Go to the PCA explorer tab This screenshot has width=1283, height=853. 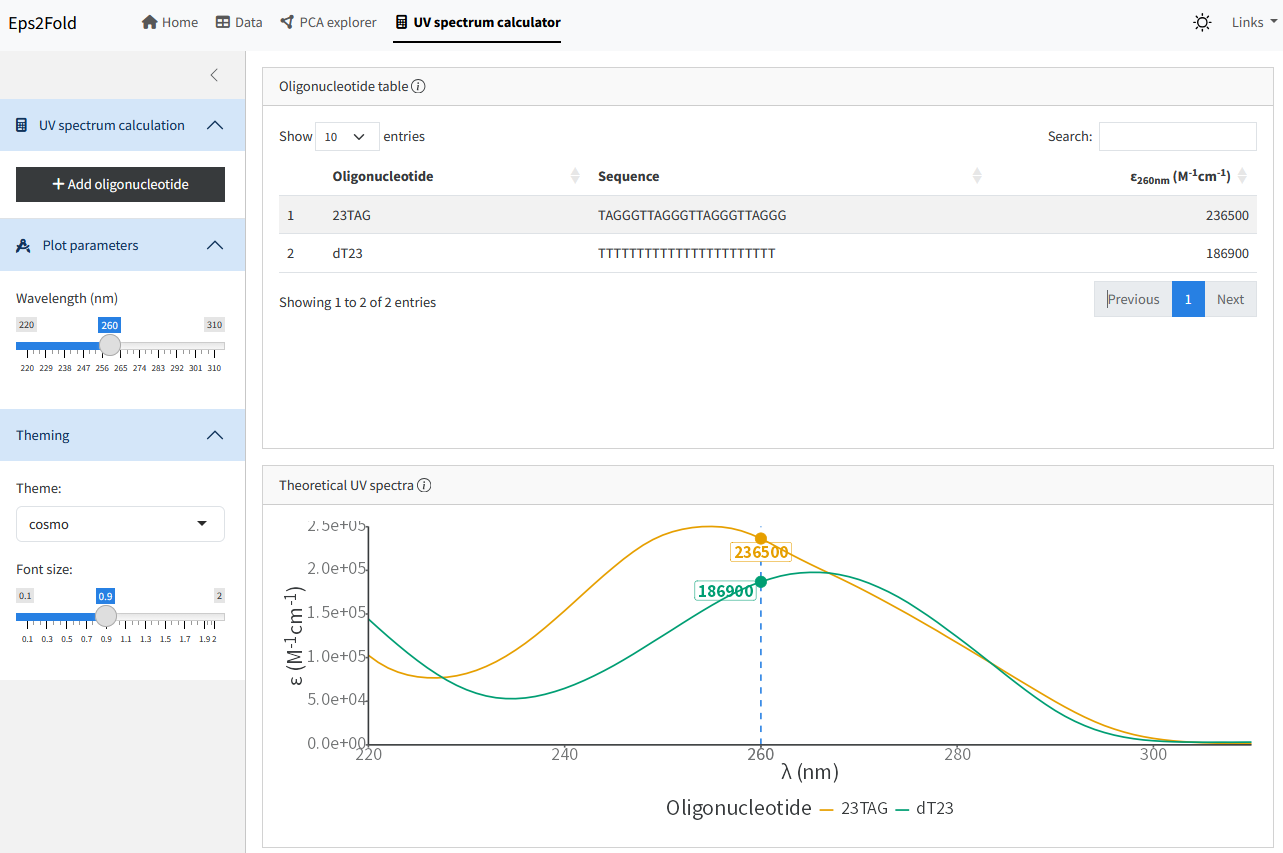click(x=328, y=22)
